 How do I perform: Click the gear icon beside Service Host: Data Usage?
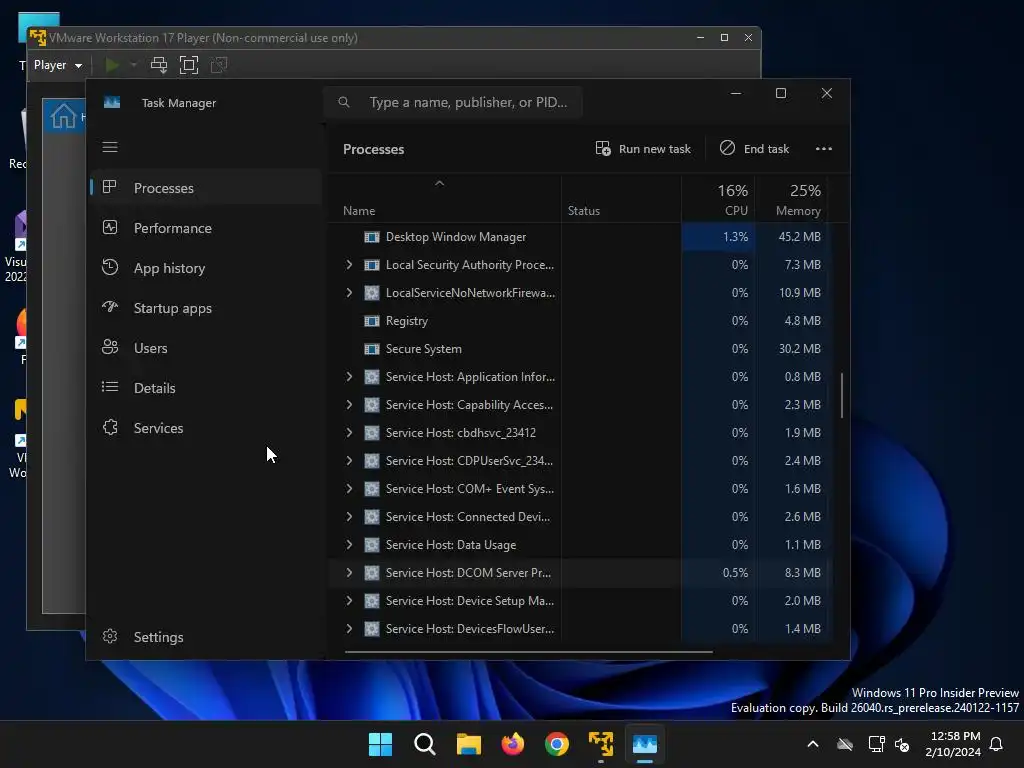(x=372, y=545)
